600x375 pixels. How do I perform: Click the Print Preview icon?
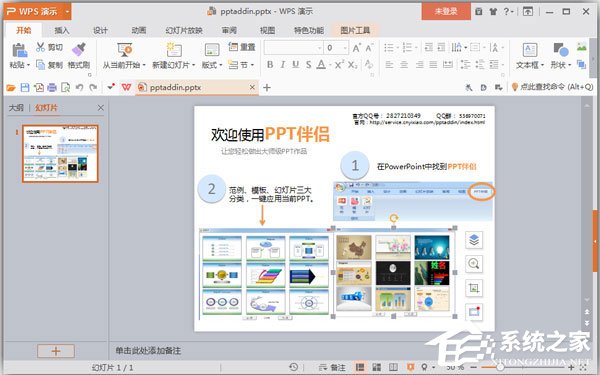tap(65, 88)
